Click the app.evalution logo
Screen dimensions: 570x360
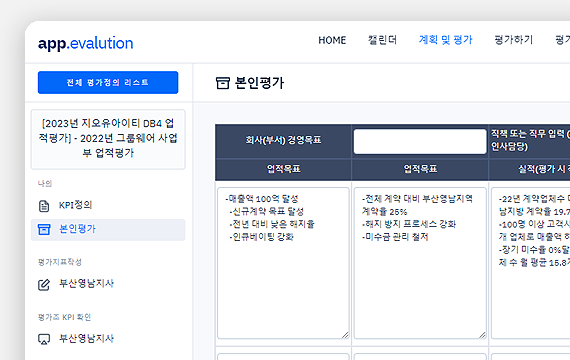coord(86,43)
